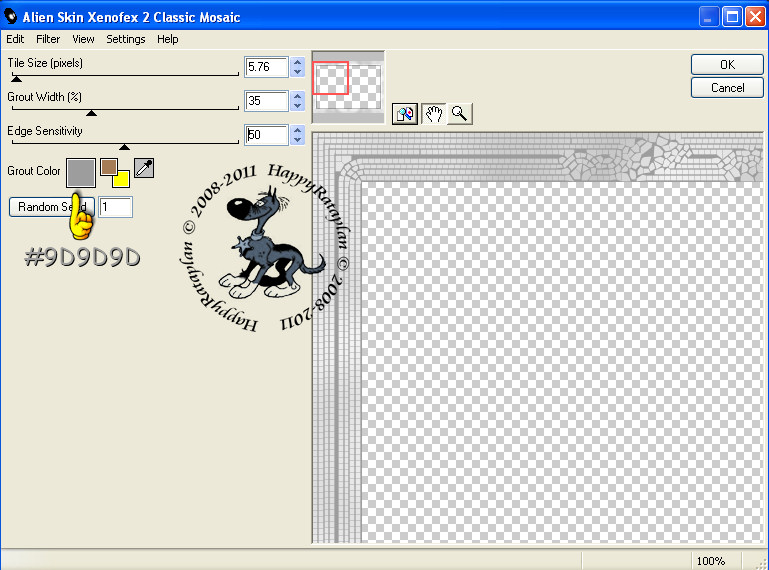Focus the Edge Sensitivity value field

pyautogui.click(x=266, y=135)
